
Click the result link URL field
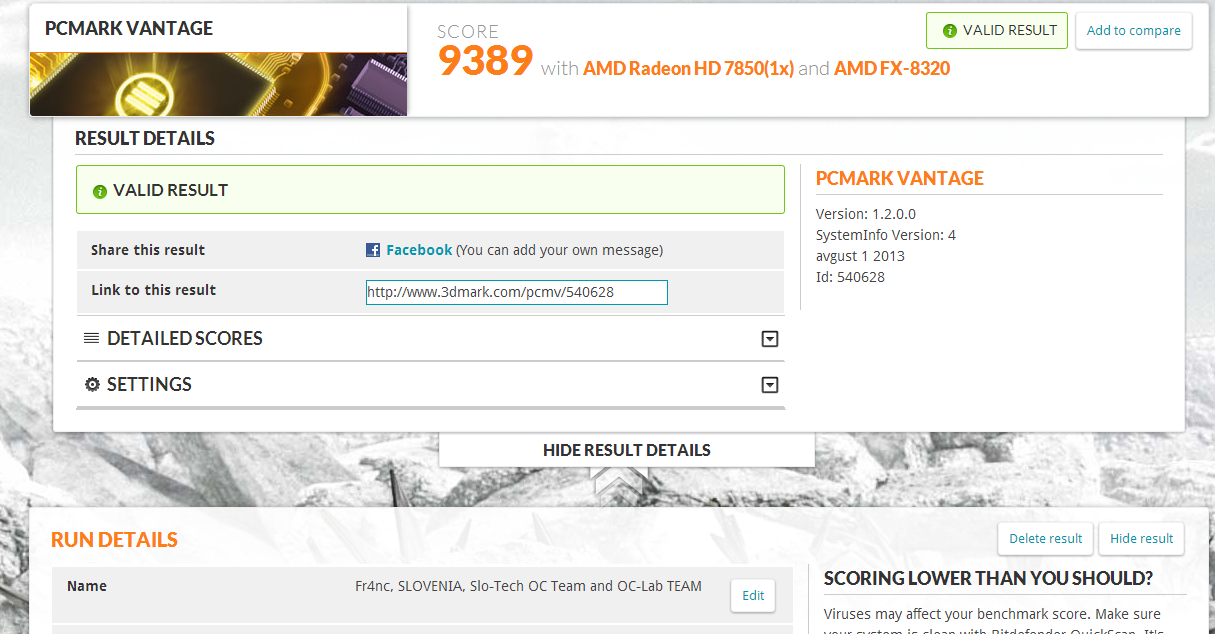(x=516, y=292)
